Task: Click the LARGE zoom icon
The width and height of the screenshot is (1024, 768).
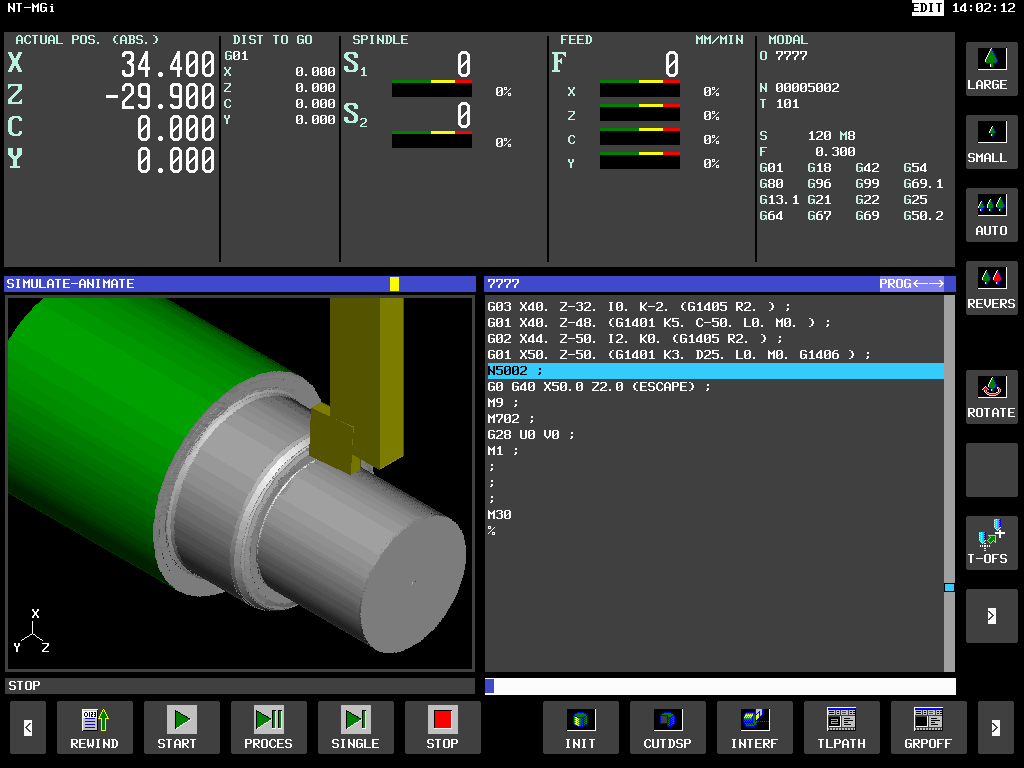Action: [991, 68]
